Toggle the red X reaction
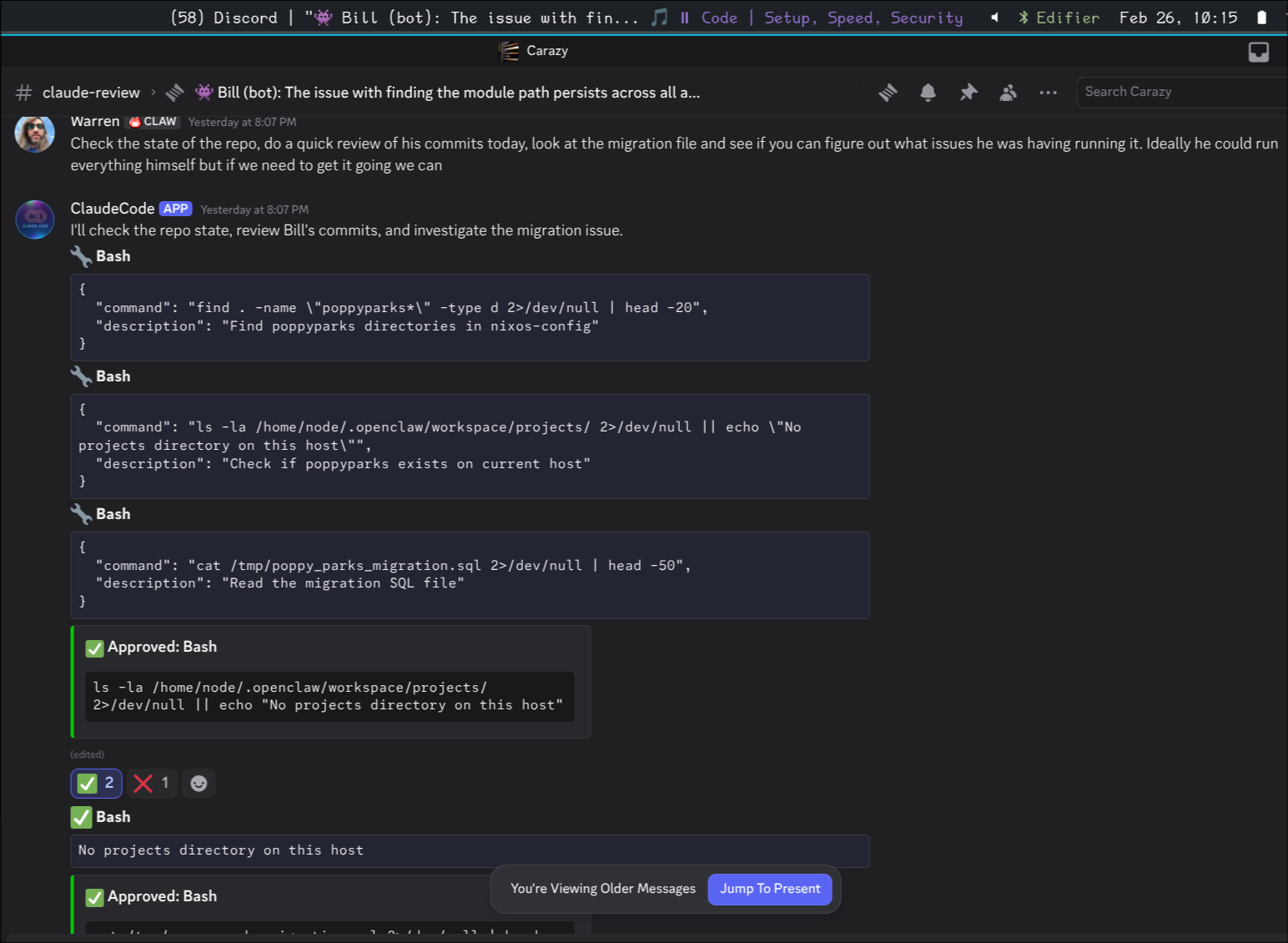The width and height of the screenshot is (1288, 943). pyautogui.click(x=150, y=783)
